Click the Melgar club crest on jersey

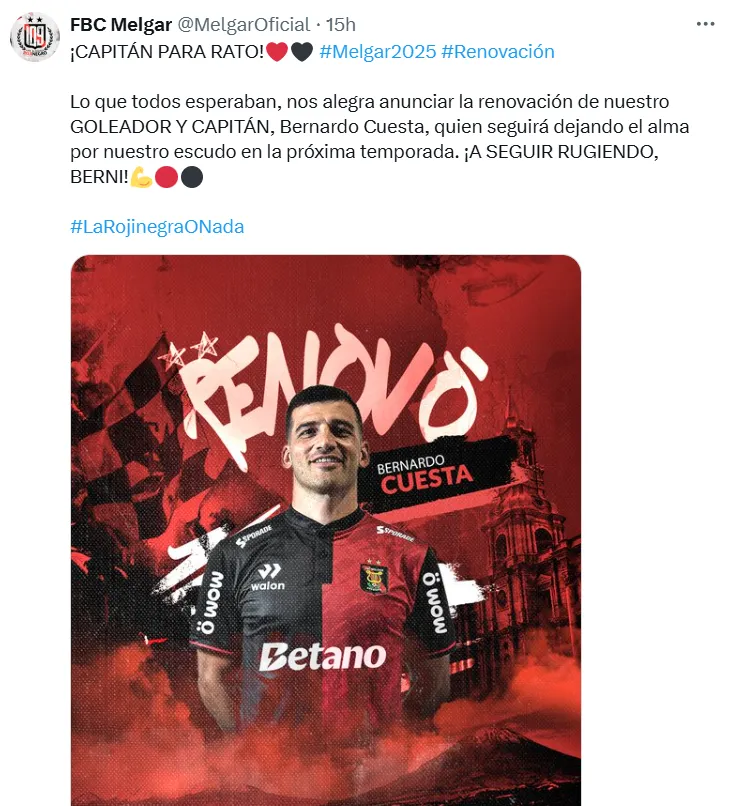point(374,576)
